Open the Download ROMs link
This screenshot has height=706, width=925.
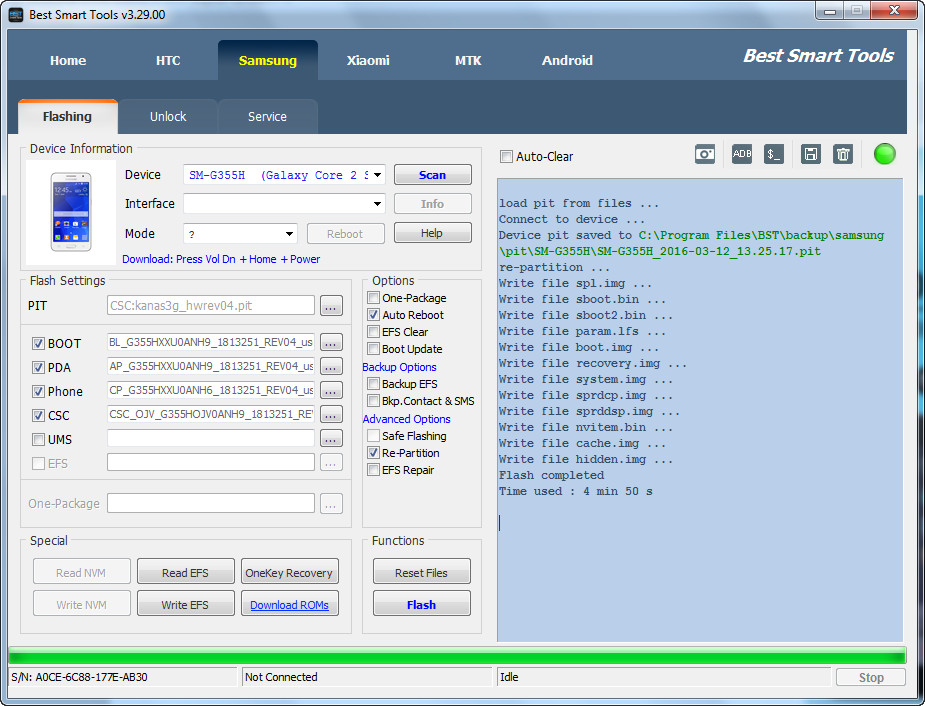(289, 605)
